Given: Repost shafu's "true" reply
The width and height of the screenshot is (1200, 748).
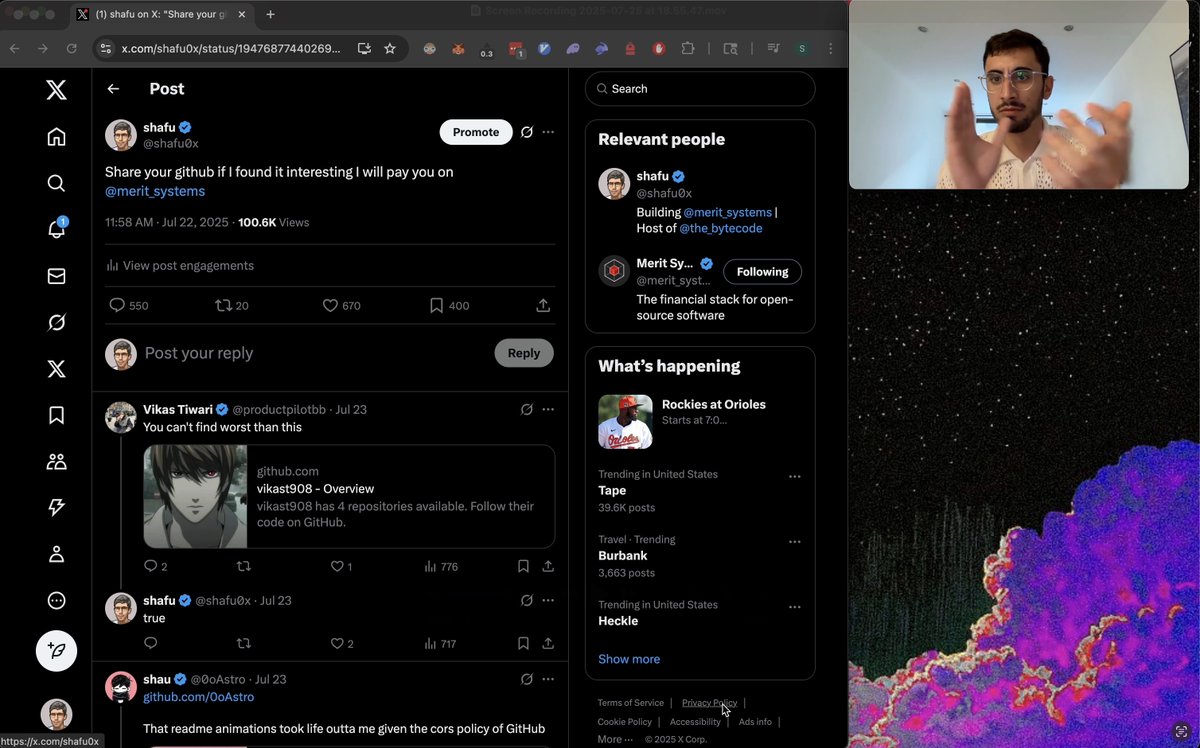Looking at the screenshot, I should 243,643.
